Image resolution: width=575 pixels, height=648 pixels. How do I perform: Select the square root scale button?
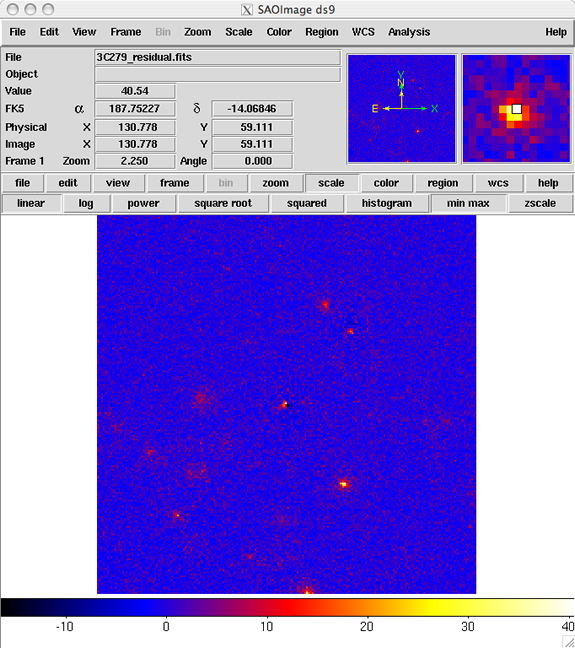[x=223, y=203]
